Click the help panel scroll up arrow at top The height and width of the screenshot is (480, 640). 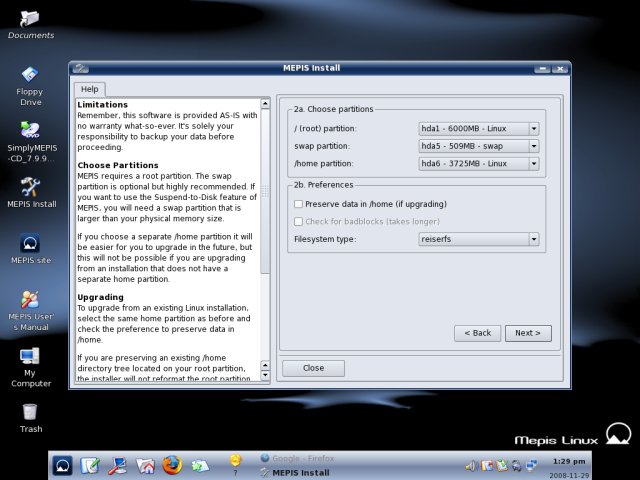point(265,103)
